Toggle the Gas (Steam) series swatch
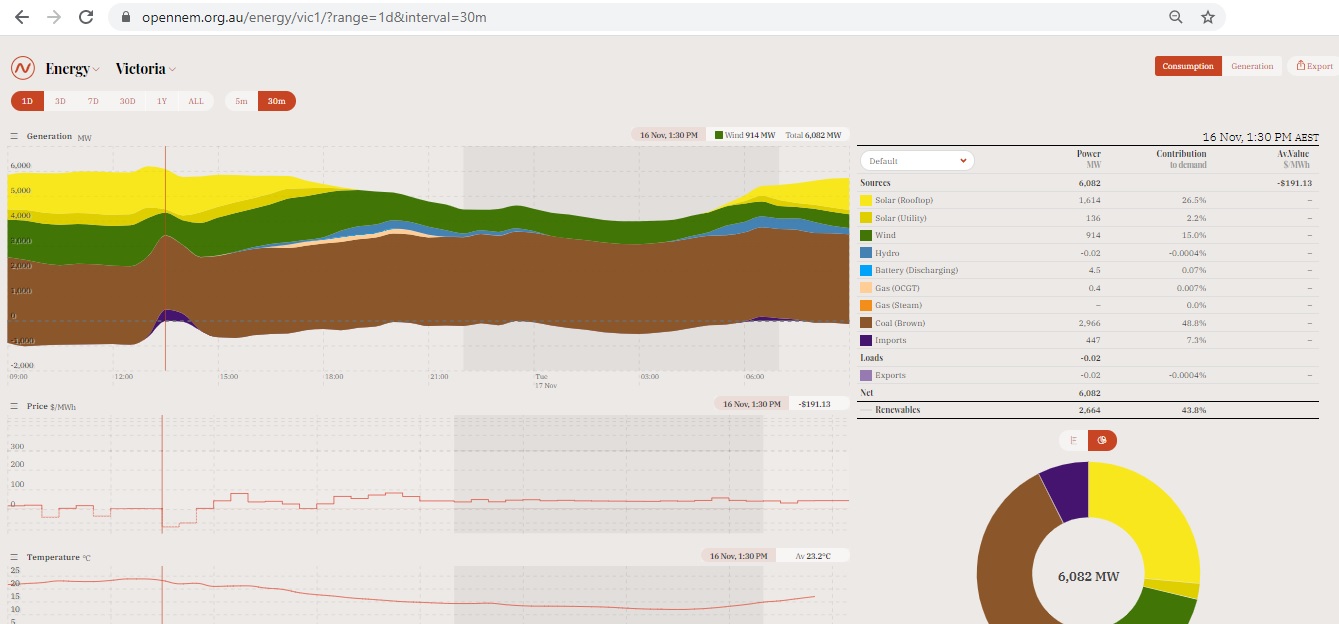 [x=866, y=305]
